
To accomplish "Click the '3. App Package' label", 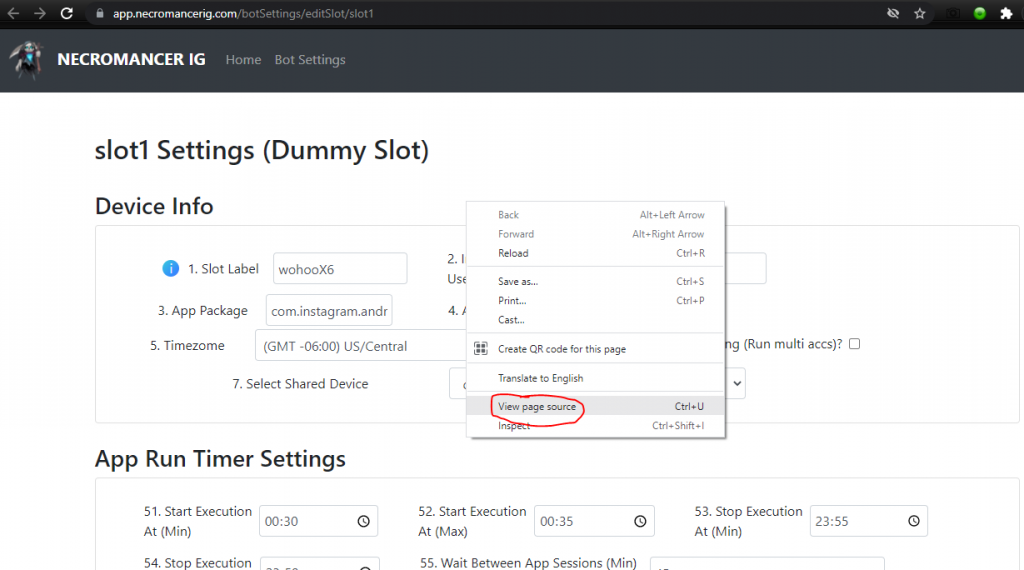I will tap(202, 311).
